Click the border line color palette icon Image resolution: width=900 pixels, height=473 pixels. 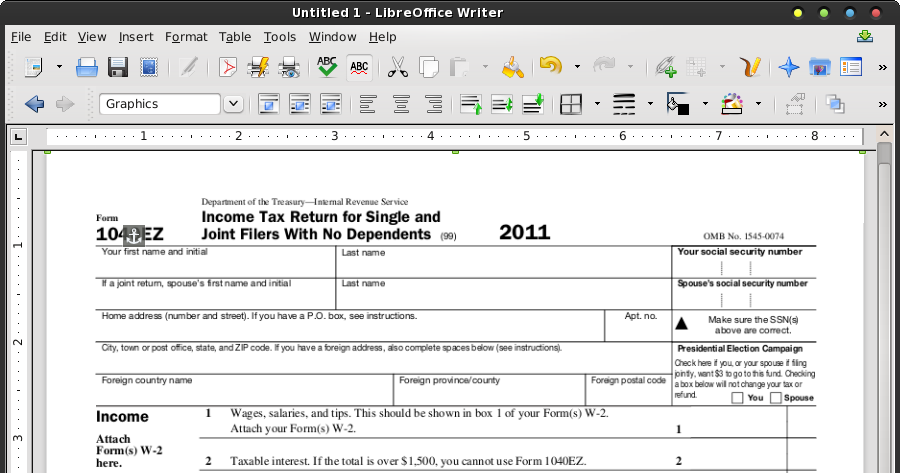[732, 104]
